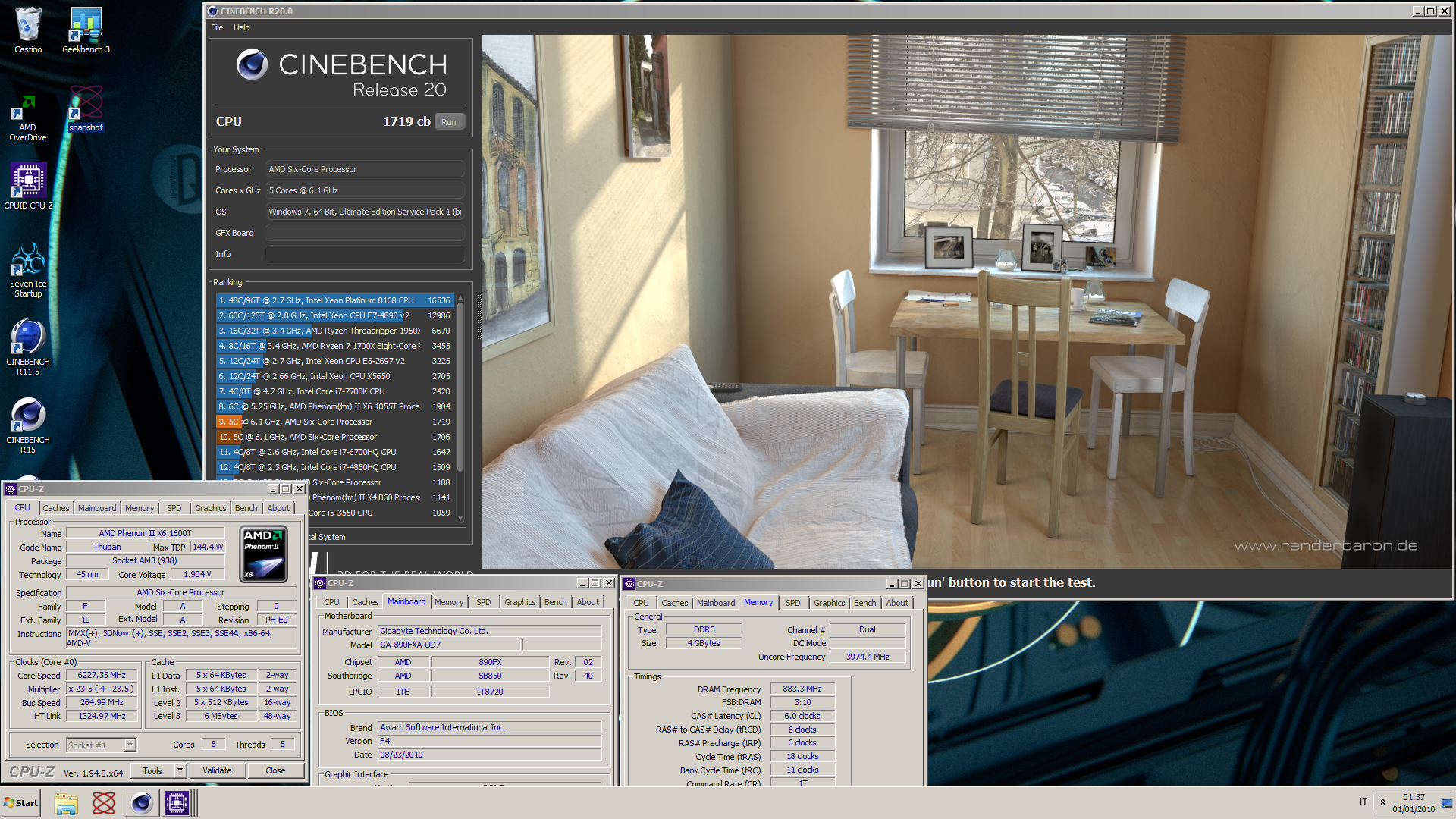The height and width of the screenshot is (819, 1456).
Task: Open the file explorer taskbar icon
Action: point(66,803)
